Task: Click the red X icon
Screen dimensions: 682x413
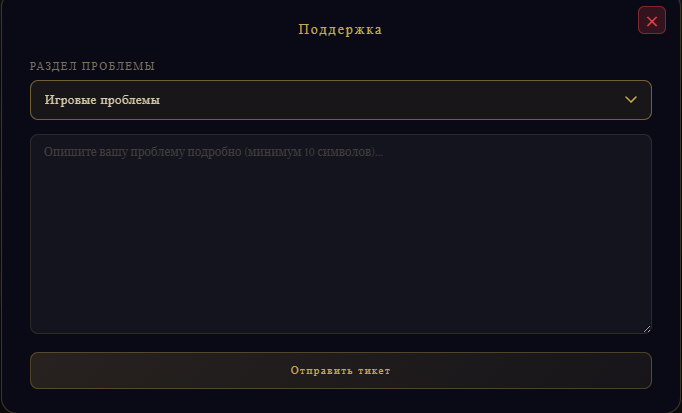Action: 652,20
